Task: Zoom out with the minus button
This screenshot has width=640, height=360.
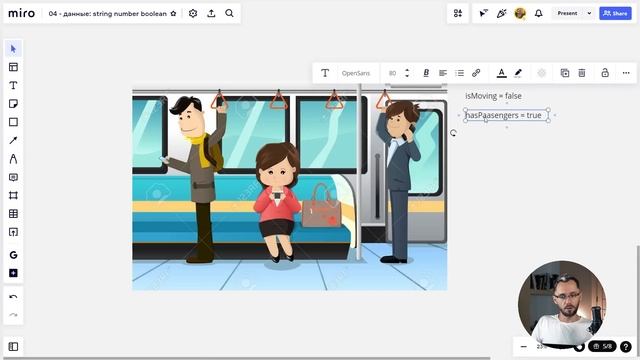Action: [x=524, y=347]
